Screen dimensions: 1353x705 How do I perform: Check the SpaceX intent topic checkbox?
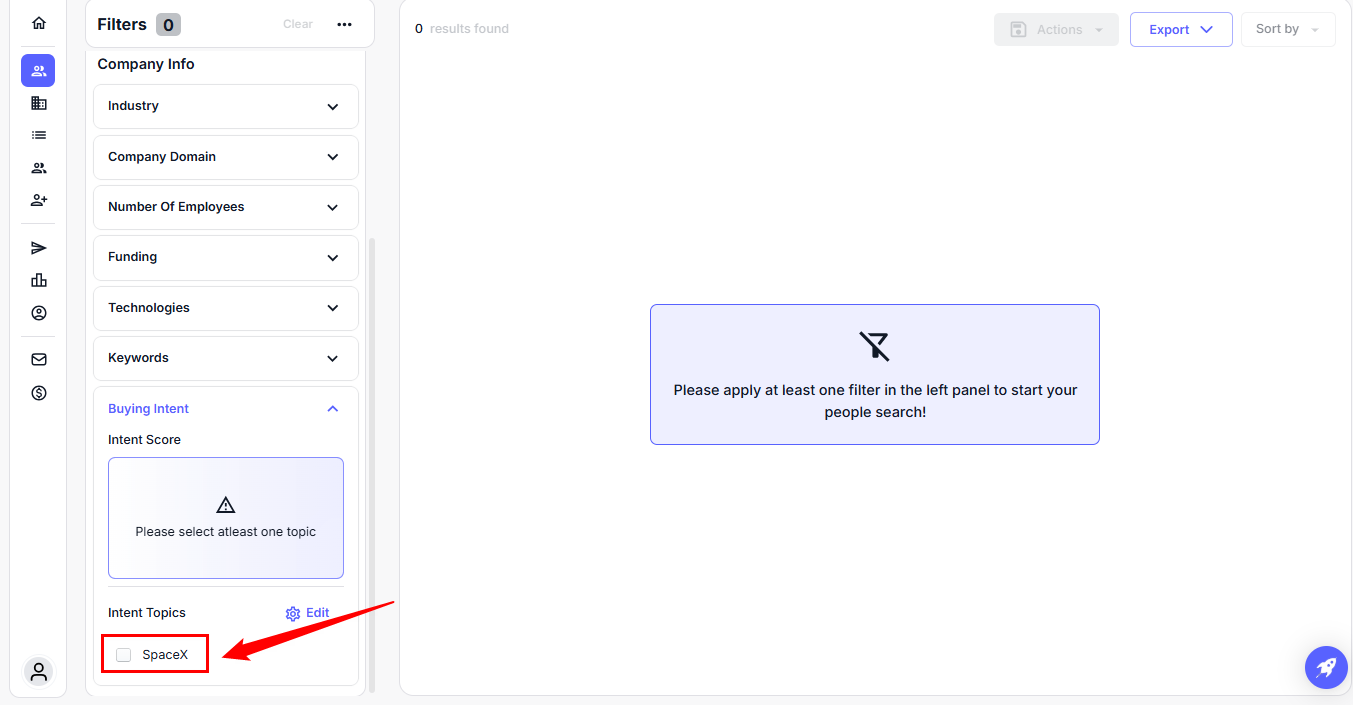coord(124,655)
